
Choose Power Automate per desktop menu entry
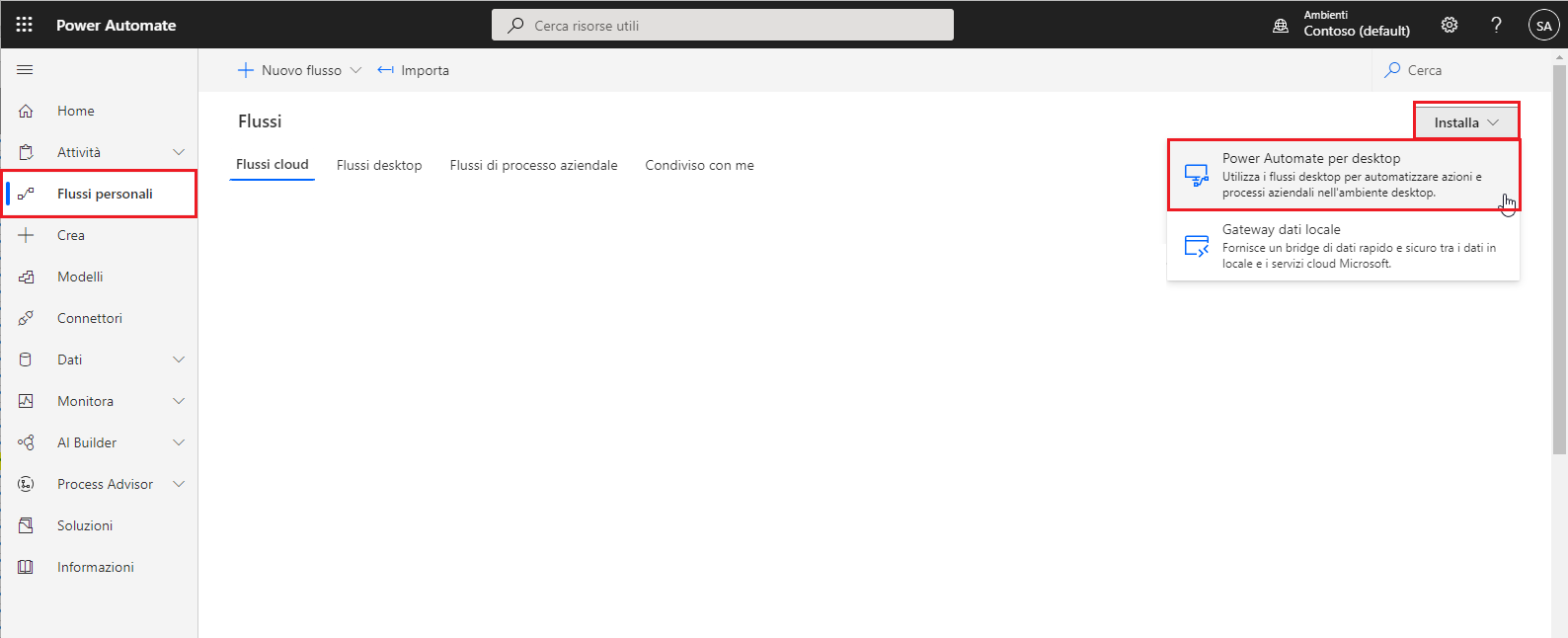click(1344, 175)
